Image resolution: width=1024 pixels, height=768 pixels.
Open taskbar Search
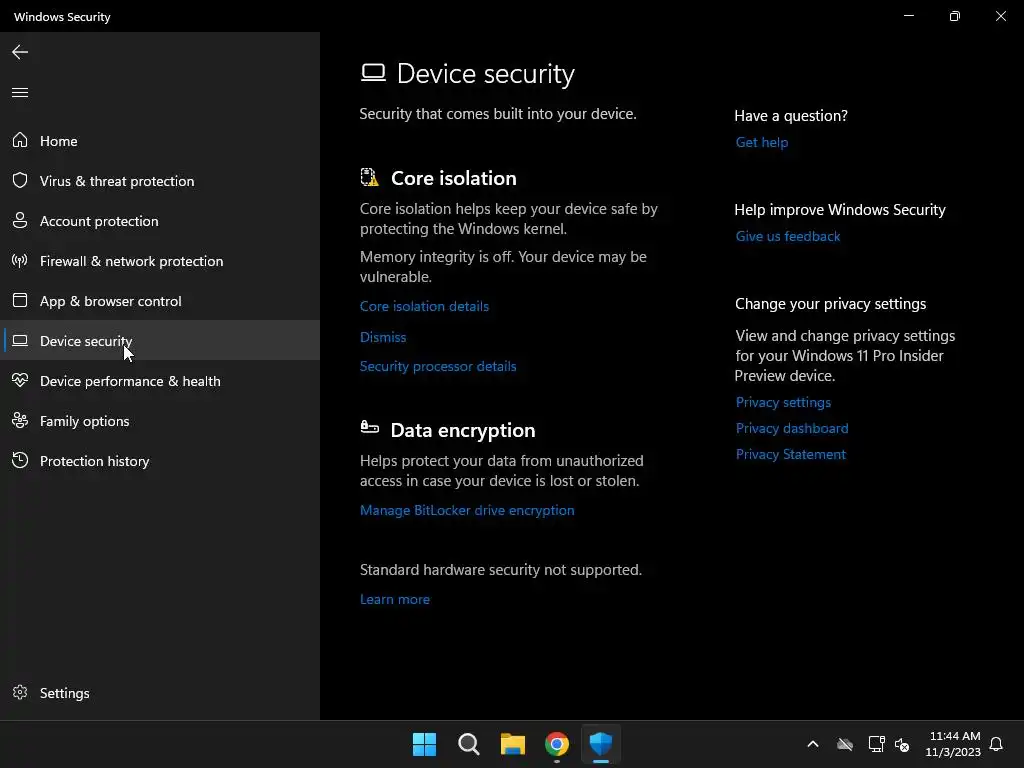pos(468,744)
